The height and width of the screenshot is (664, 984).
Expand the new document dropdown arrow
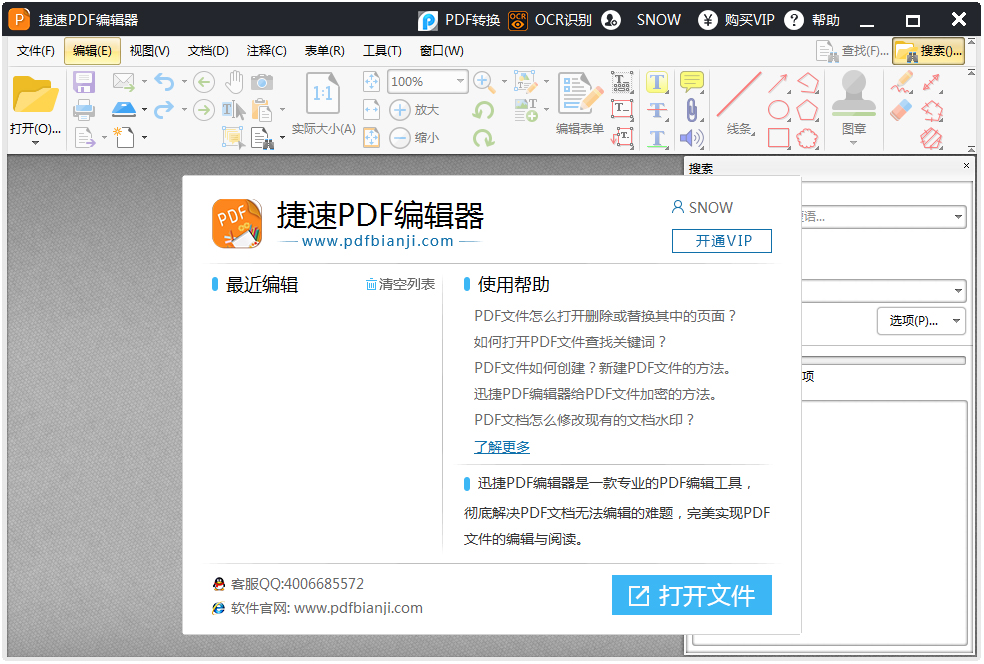click(144, 137)
